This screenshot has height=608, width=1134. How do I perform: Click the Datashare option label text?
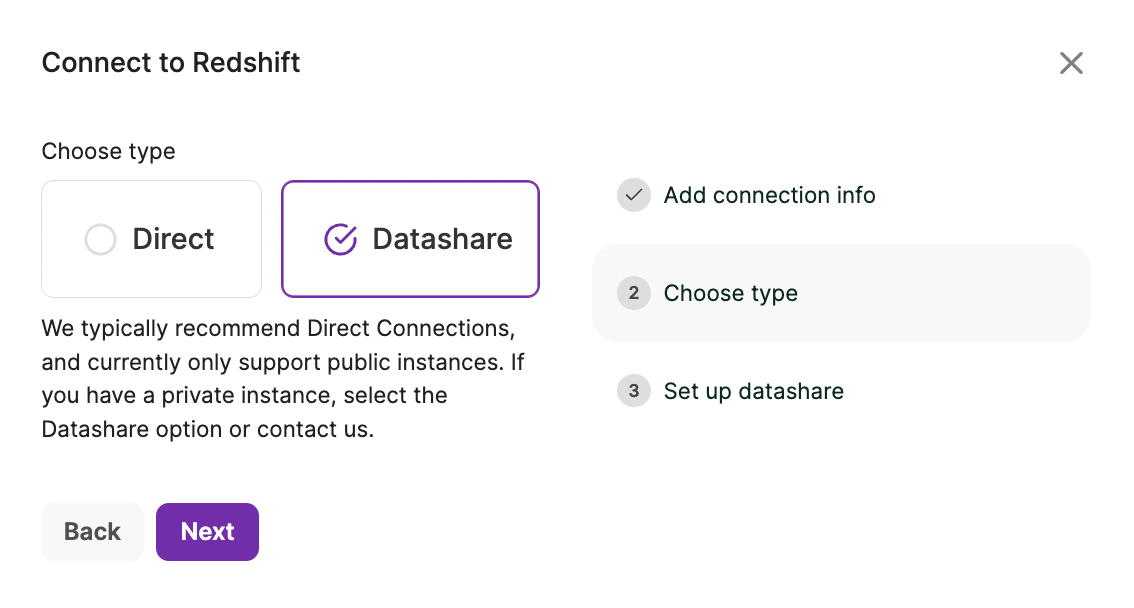pyautogui.click(x=442, y=240)
